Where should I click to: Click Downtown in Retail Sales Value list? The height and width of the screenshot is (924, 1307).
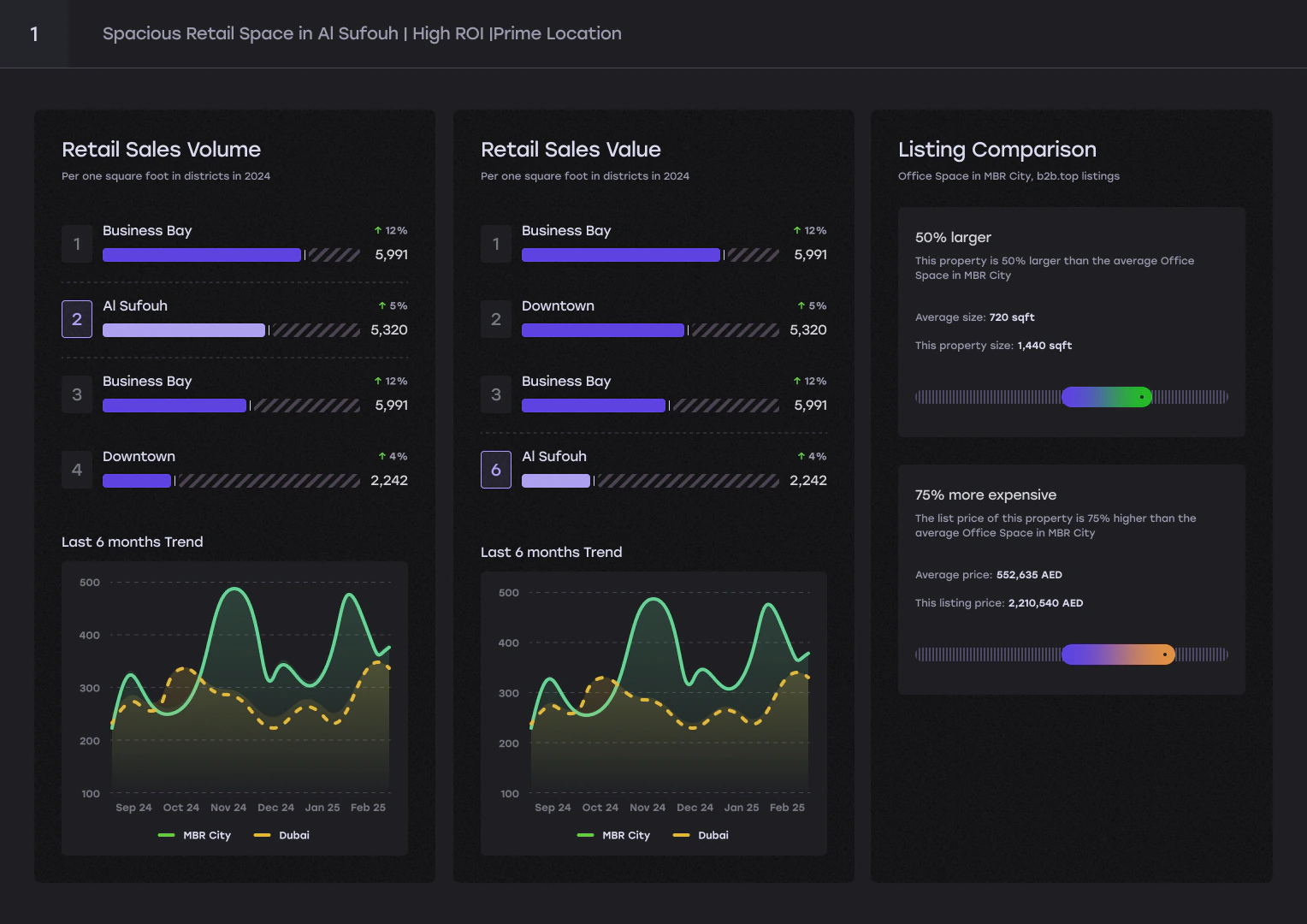(x=558, y=305)
